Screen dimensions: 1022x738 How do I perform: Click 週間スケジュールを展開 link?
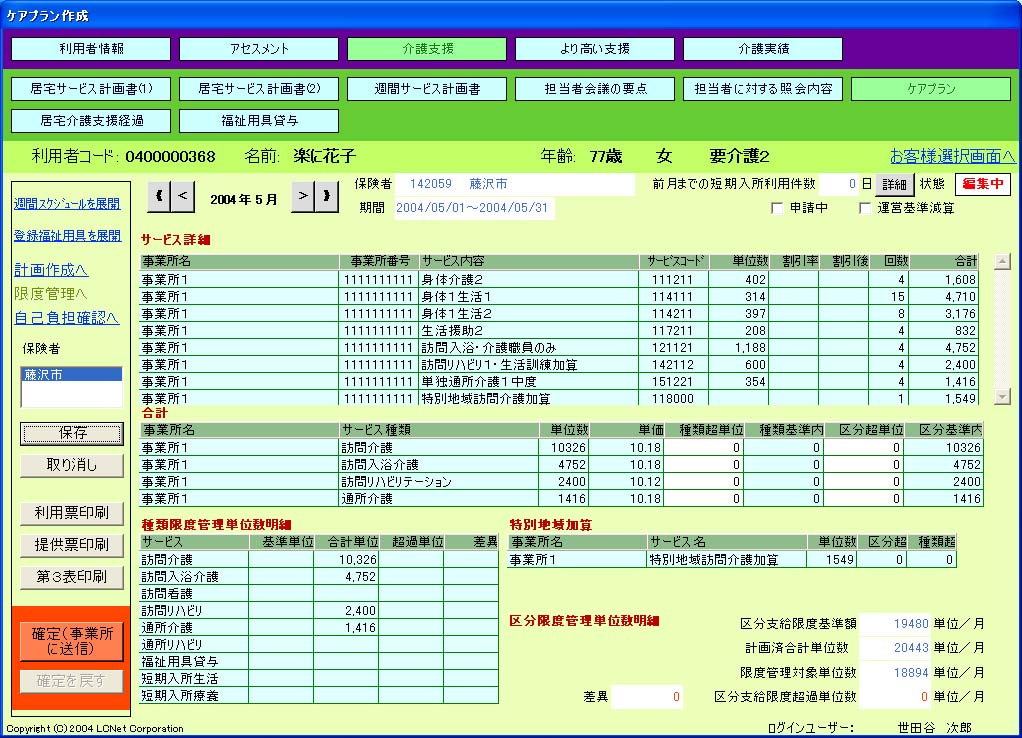(x=67, y=203)
